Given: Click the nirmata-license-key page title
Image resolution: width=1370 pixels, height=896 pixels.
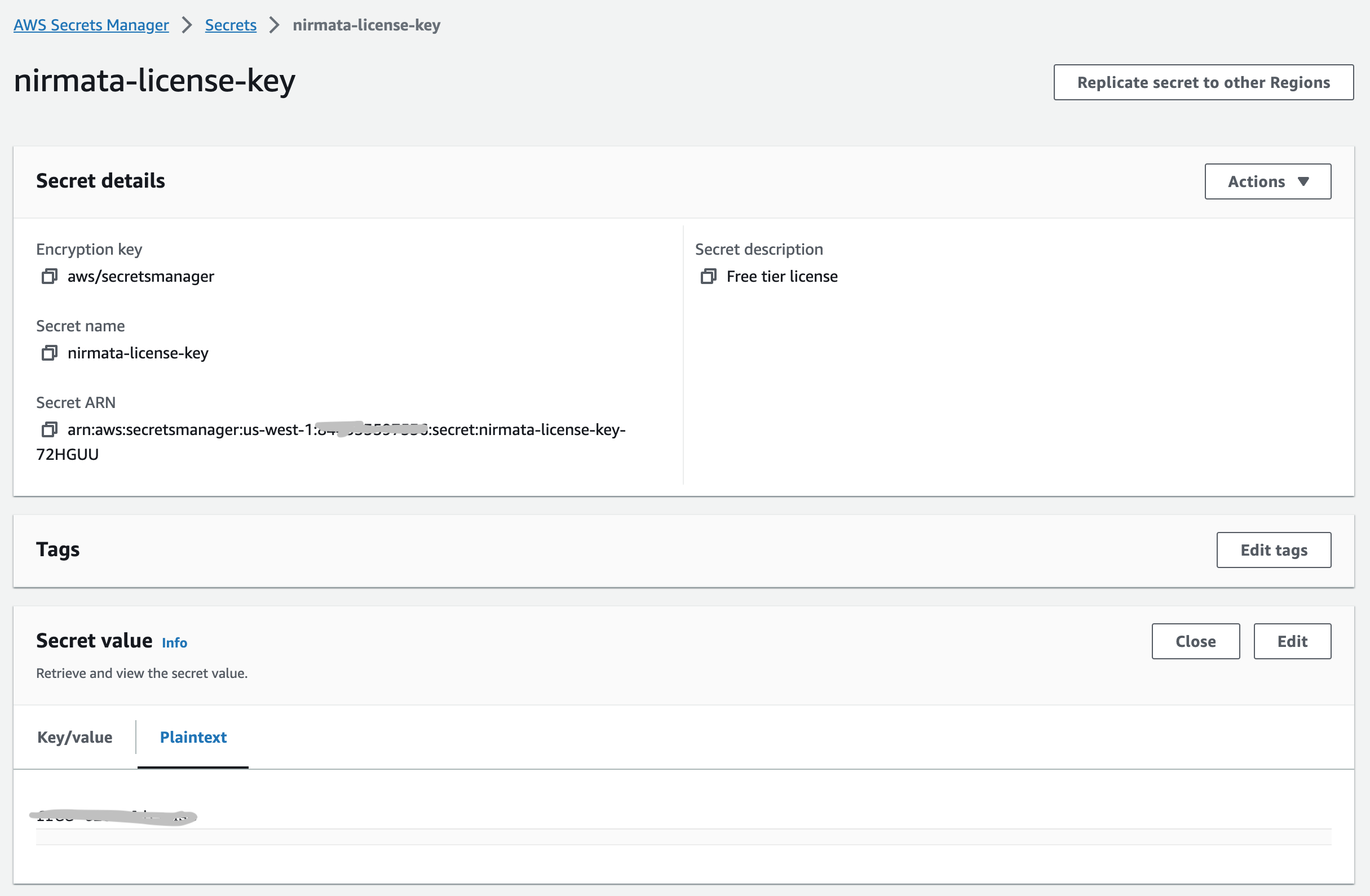Looking at the screenshot, I should point(154,81).
